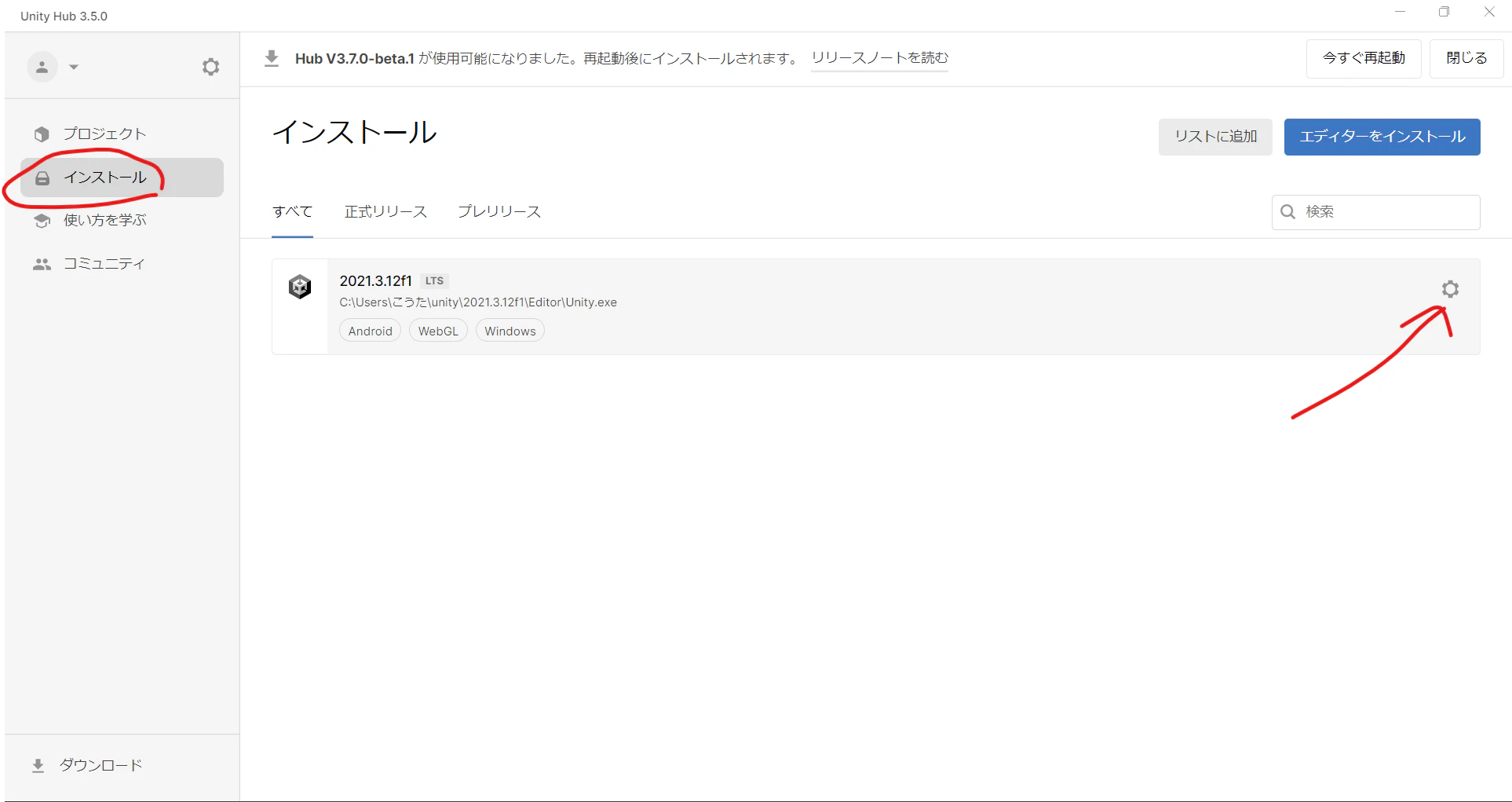Click the magnifier icon in search box

click(x=1287, y=212)
